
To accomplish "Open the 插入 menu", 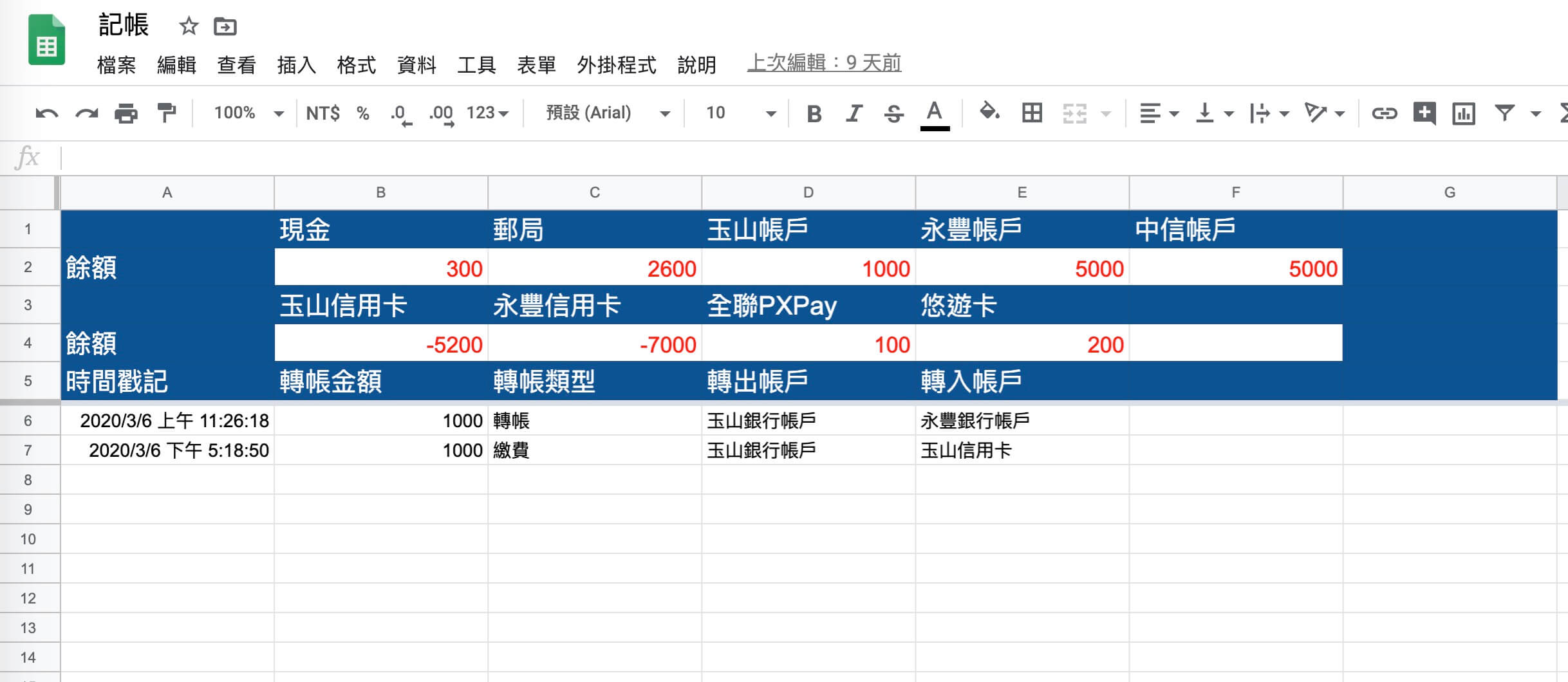I will coord(296,65).
